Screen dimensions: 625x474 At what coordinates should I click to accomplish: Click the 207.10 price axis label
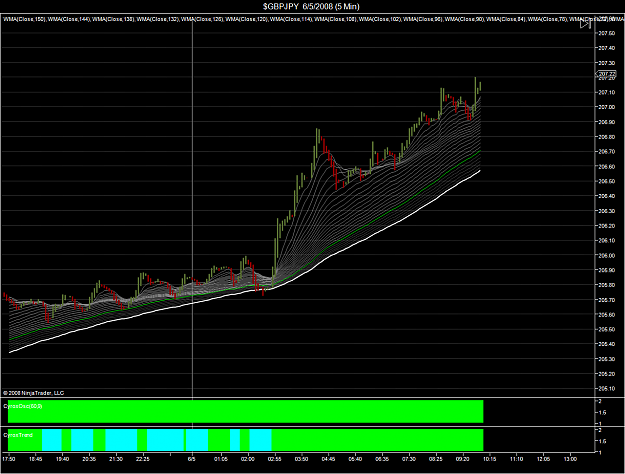pos(607,92)
